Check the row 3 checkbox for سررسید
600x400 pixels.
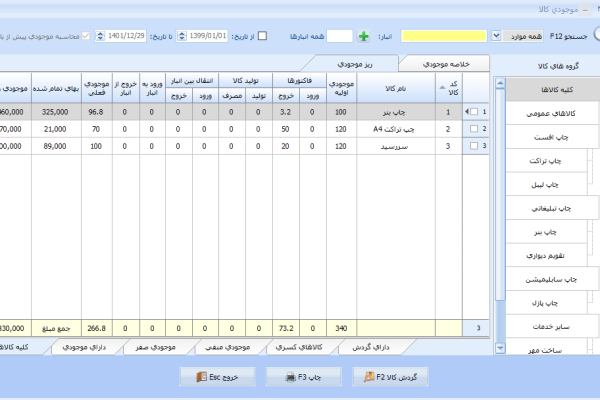click(x=474, y=146)
